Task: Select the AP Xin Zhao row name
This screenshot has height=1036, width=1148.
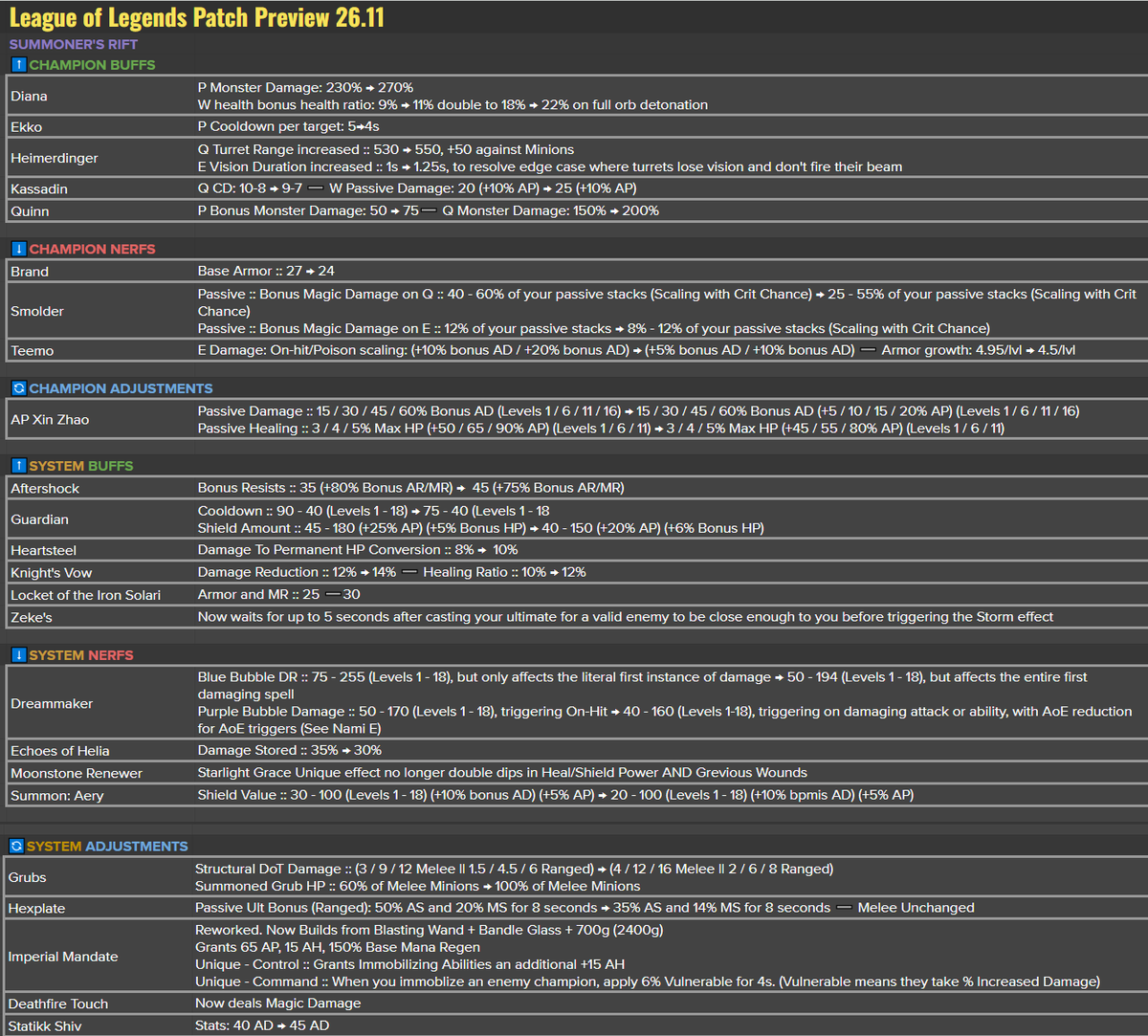Action: point(50,420)
